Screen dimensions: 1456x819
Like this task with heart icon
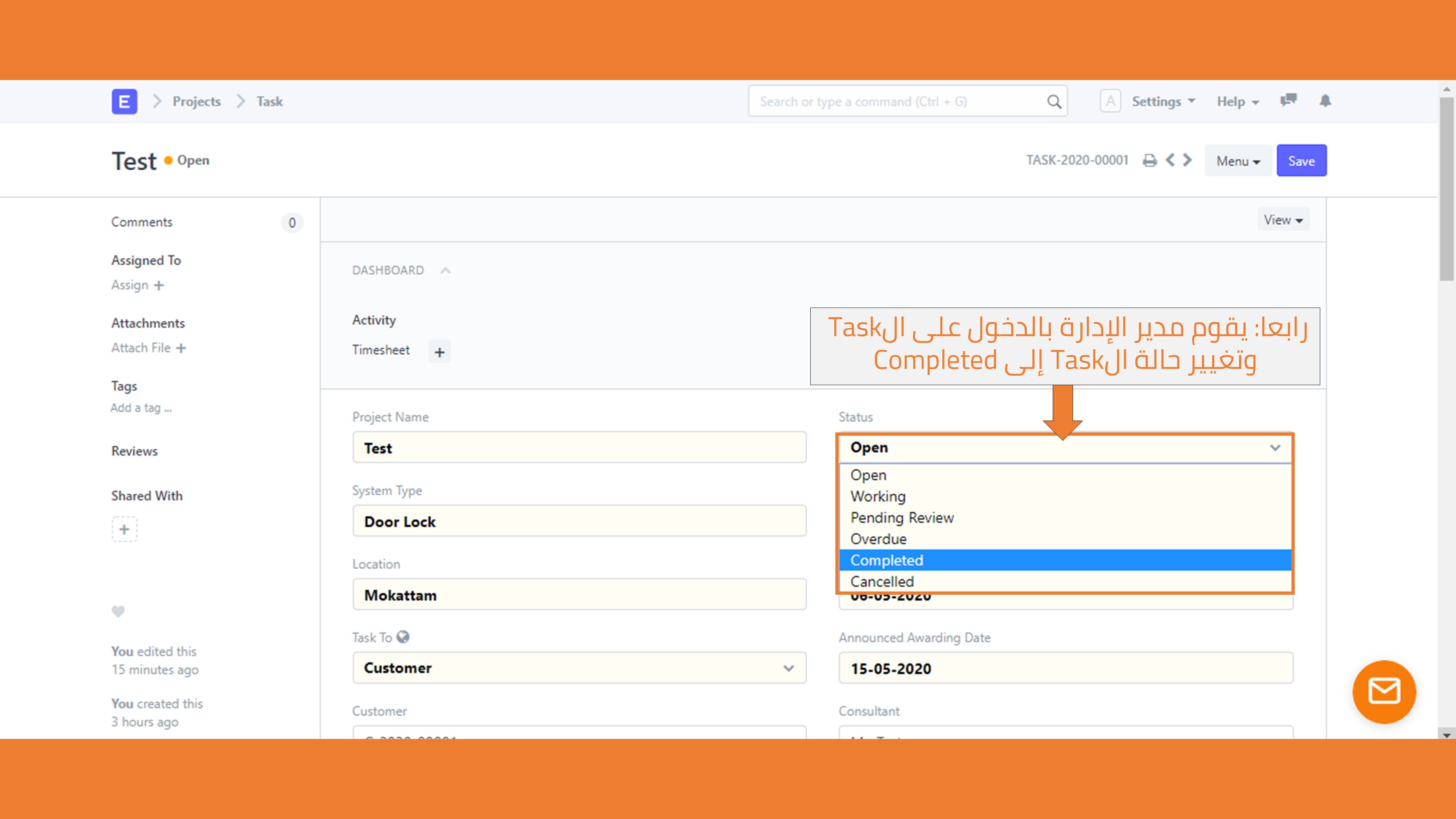coord(118,612)
